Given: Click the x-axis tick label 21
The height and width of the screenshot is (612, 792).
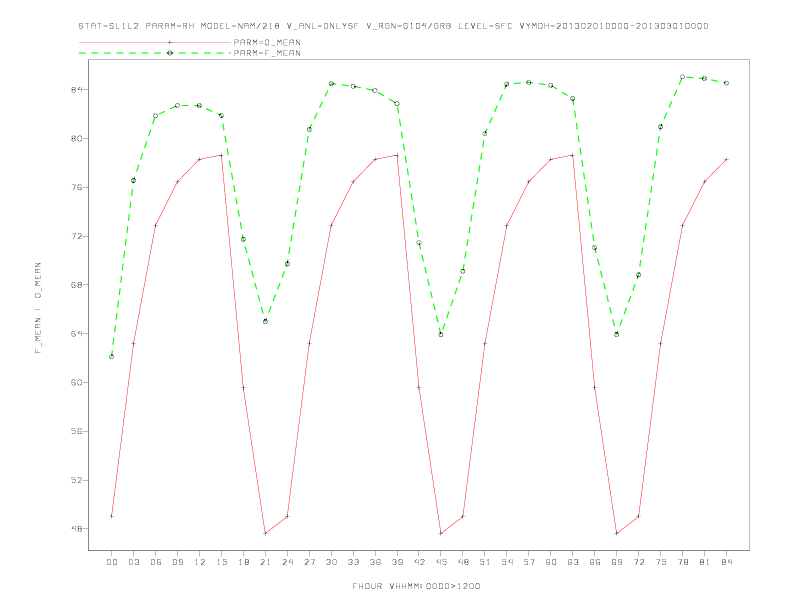Looking at the screenshot, I should [x=265, y=562].
